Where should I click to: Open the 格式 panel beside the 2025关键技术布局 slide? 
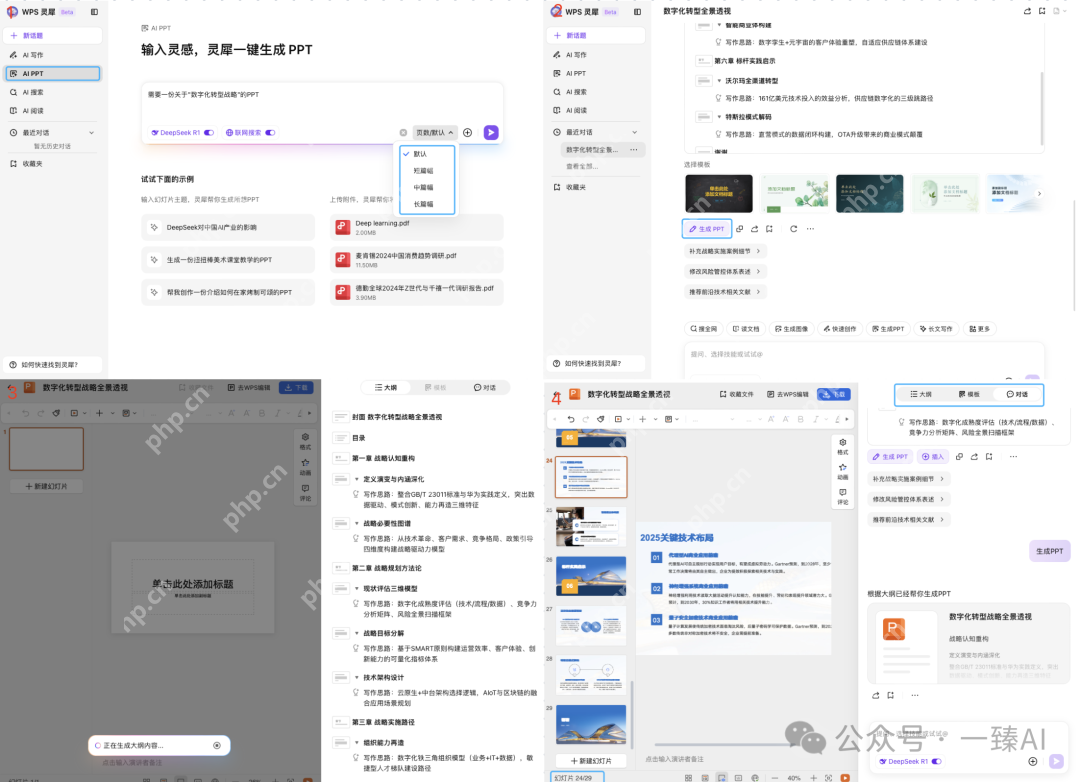(x=842, y=446)
